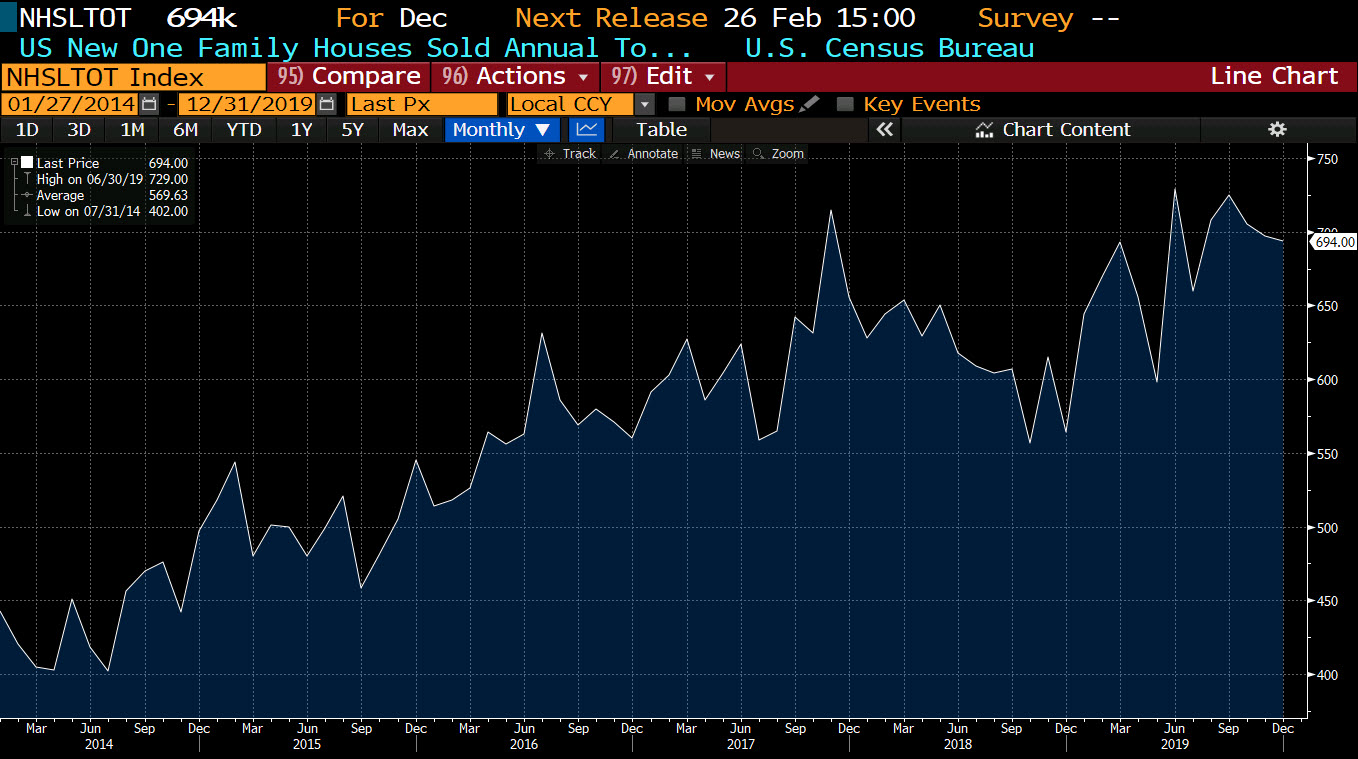Open the Local CCY dropdown arrow
The image size is (1358, 759).
pyautogui.click(x=645, y=104)
